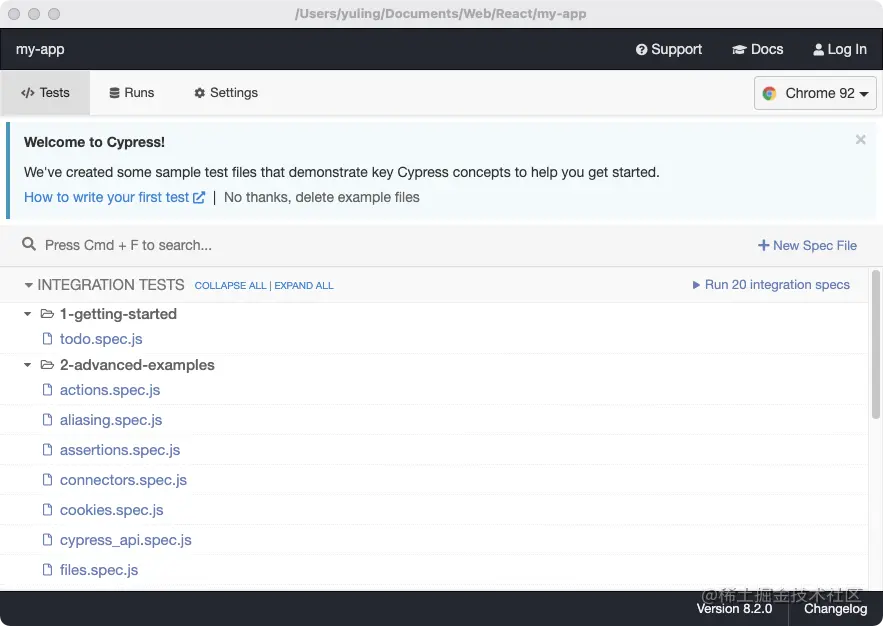Click the my-app project name
Screen dimensions: 883x626
point(40,50)
